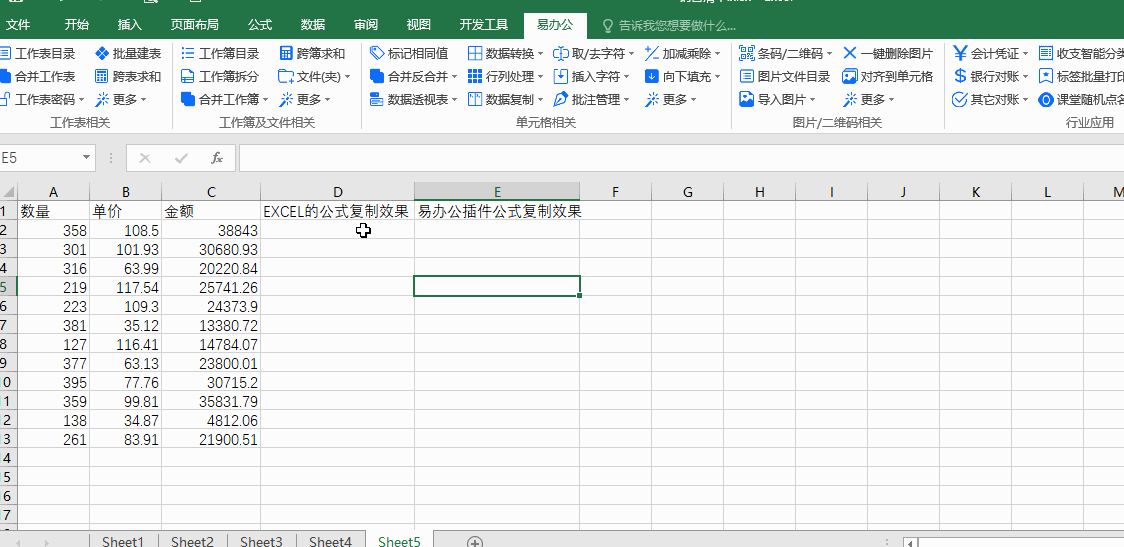1124x547 pixels.
Task: Click the formula bar confirm checkmark
Action: [x=181, y=158]
